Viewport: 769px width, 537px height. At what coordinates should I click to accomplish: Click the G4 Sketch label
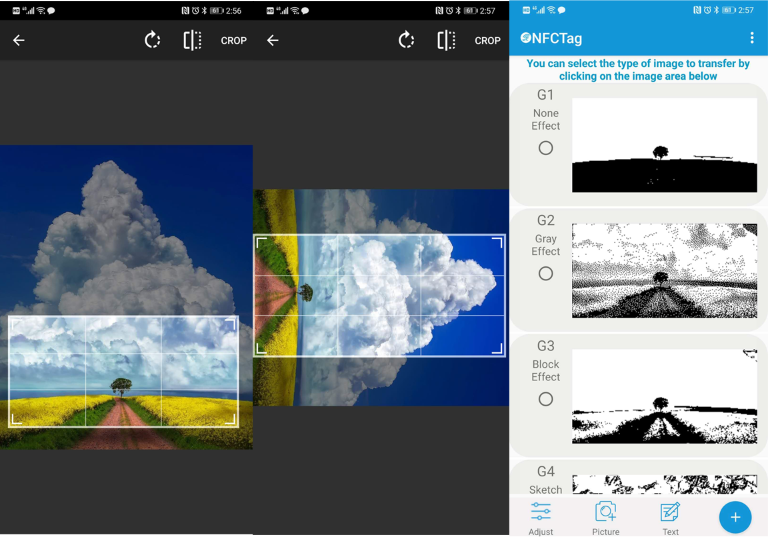pyautogui.click(x=545, y=481)
